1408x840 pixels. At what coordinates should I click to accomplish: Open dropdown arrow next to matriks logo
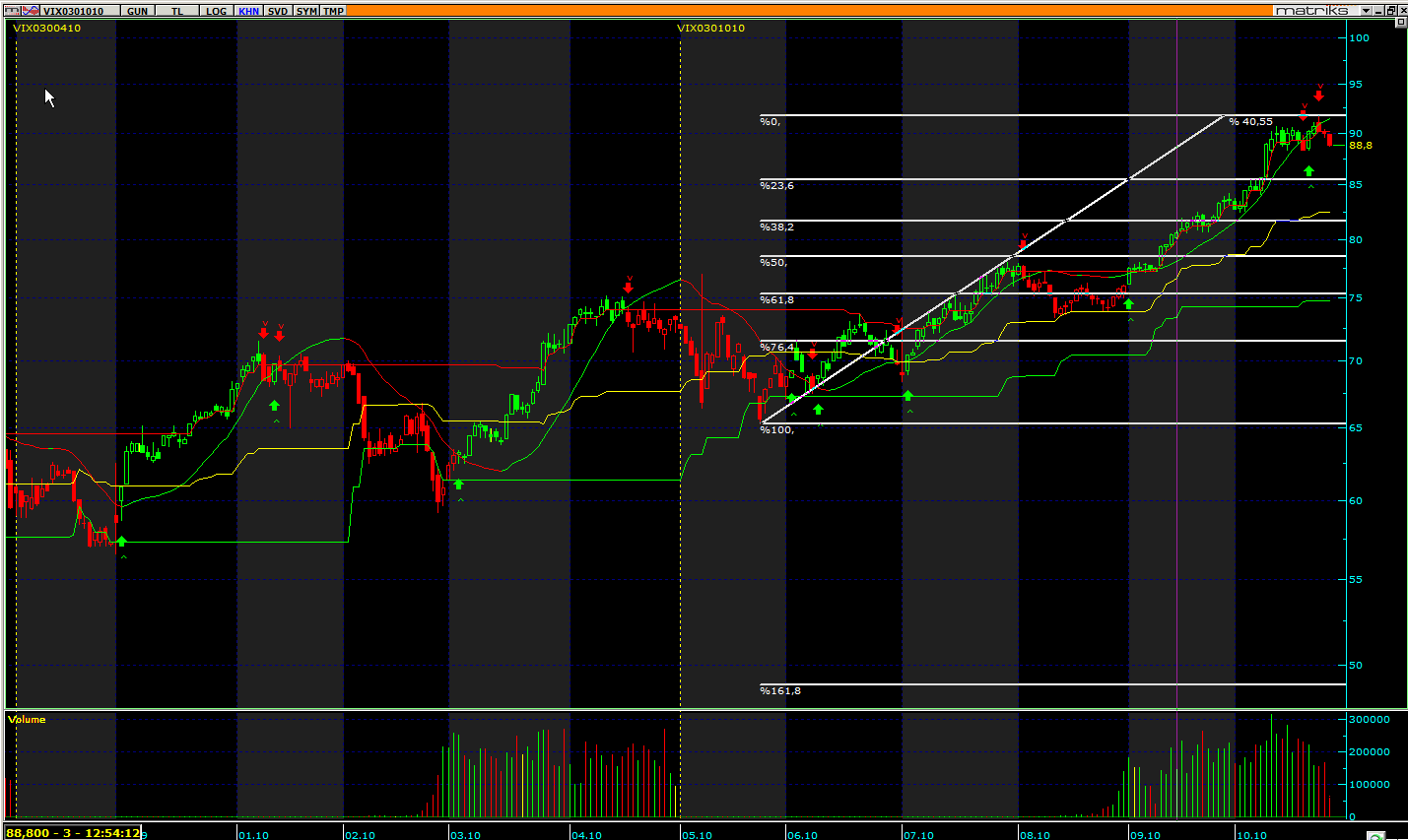[x=1366, y=11]
